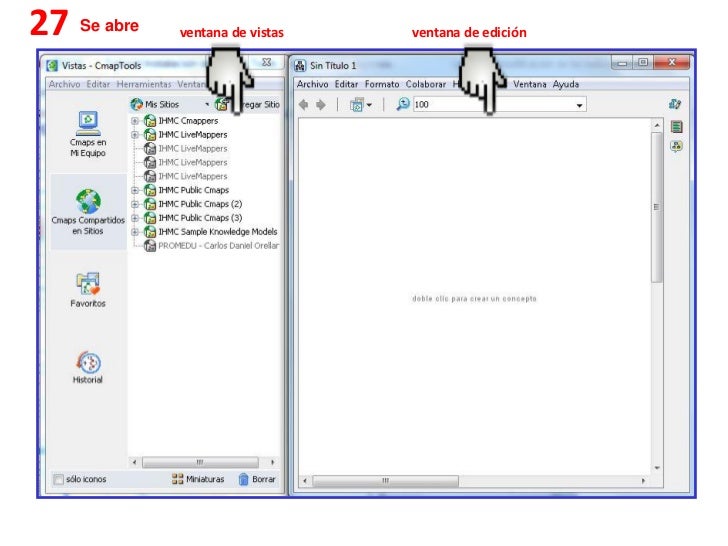Viewport: 728px width, 546px height.
Task: Expand IHMC Sample Knowledge Models node
Action: coord(135,232)
